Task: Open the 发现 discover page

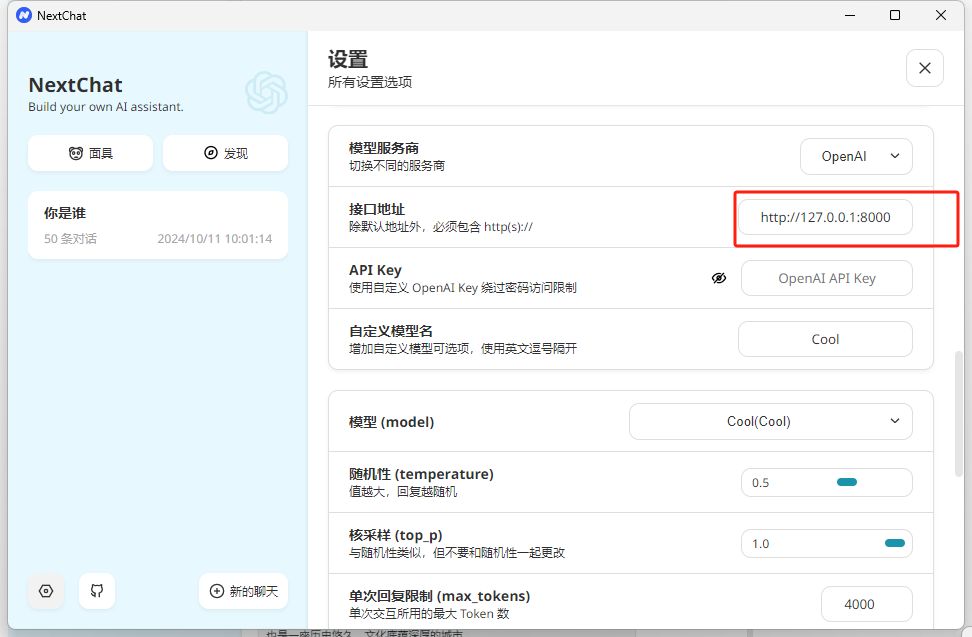Action: [226, 153]
